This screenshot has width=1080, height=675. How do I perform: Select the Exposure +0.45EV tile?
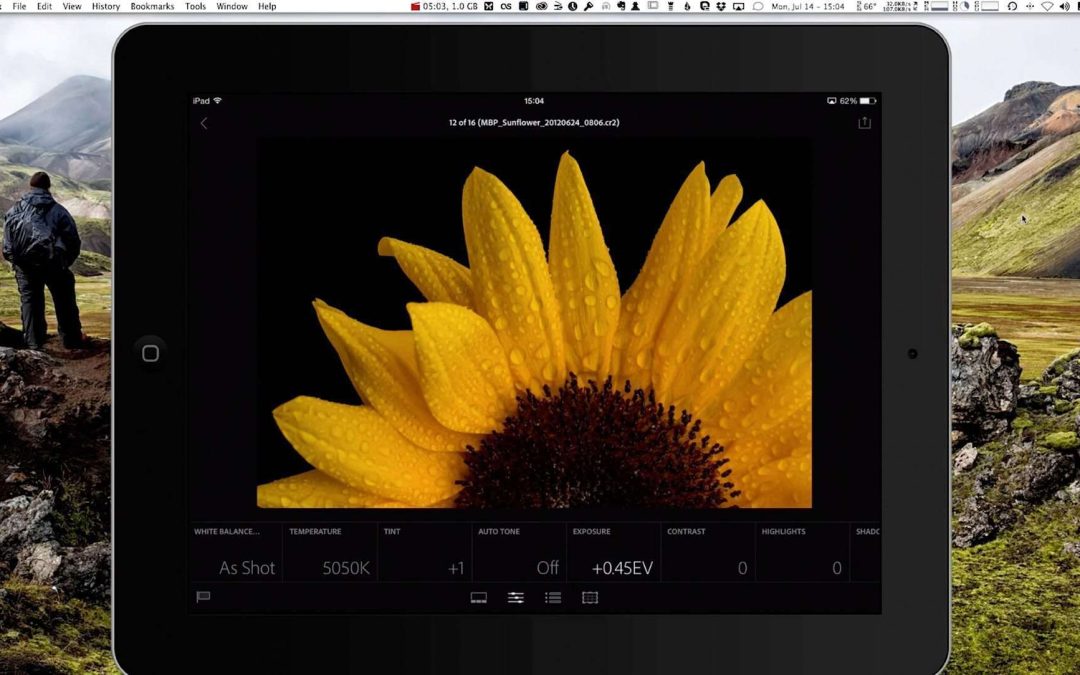tap(613, 553)
